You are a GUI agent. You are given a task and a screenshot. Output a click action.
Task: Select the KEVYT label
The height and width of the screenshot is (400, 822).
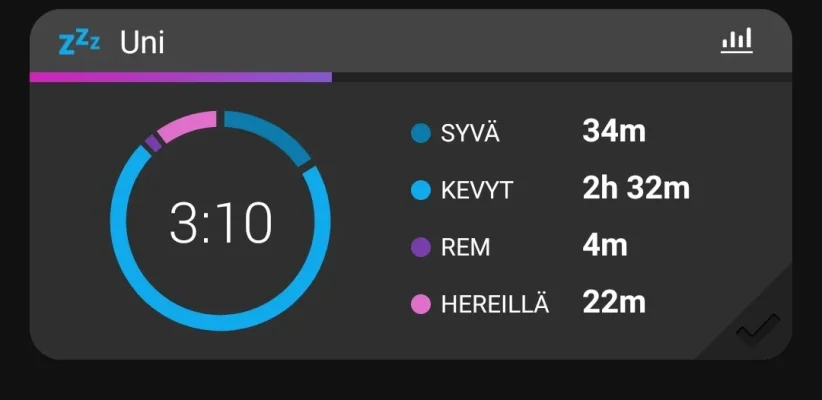tap(477, 190)
